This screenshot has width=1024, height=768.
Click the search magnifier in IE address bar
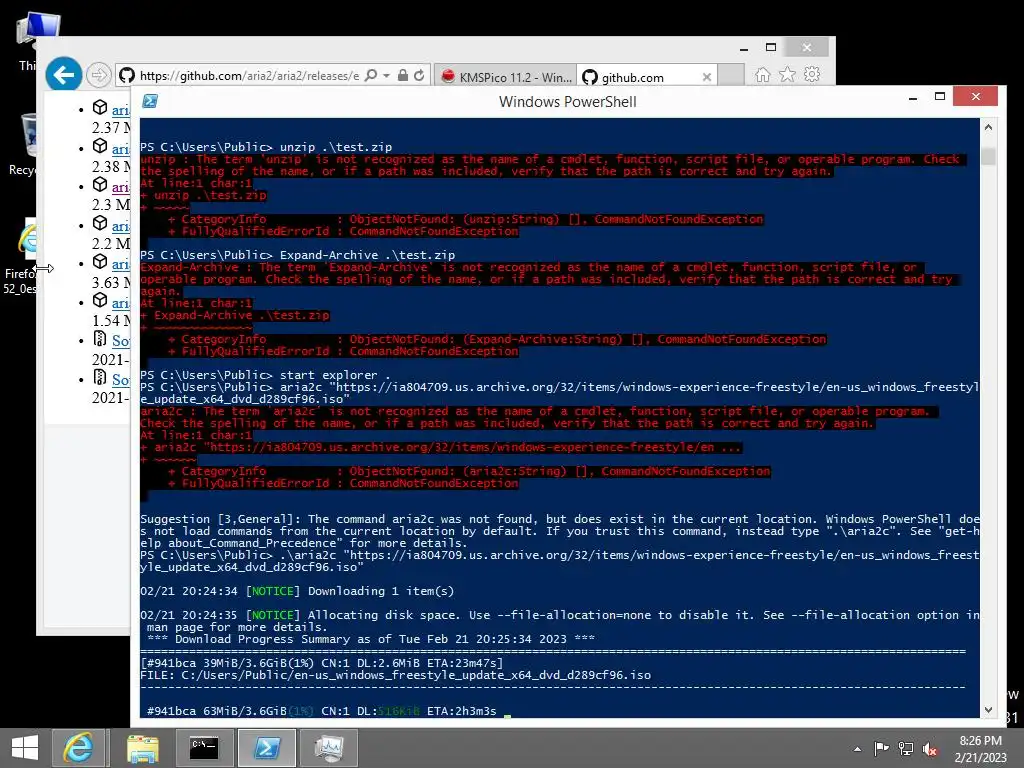coord(371,76)
